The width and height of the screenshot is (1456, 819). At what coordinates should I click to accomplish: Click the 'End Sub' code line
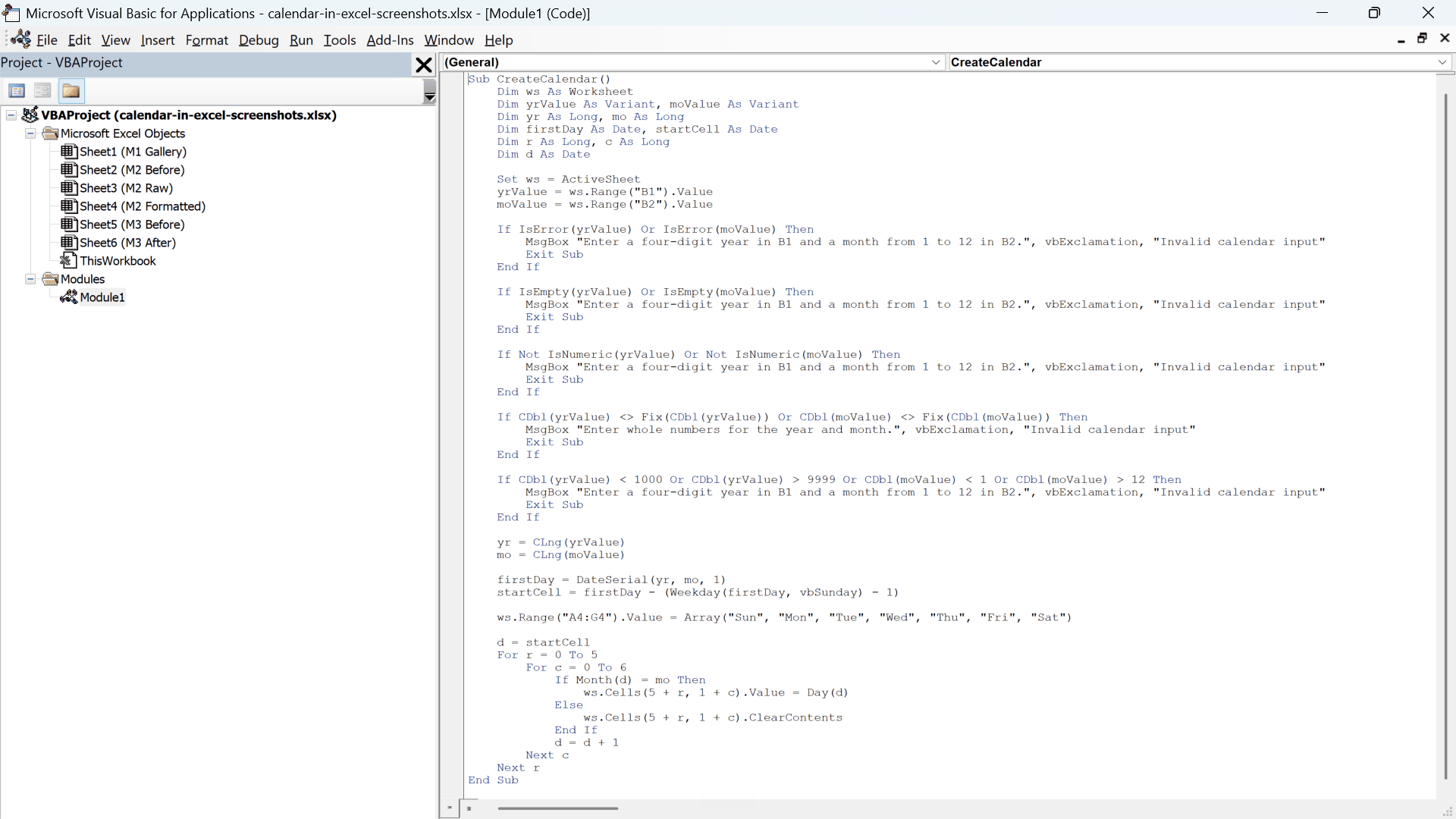point(493,780)
